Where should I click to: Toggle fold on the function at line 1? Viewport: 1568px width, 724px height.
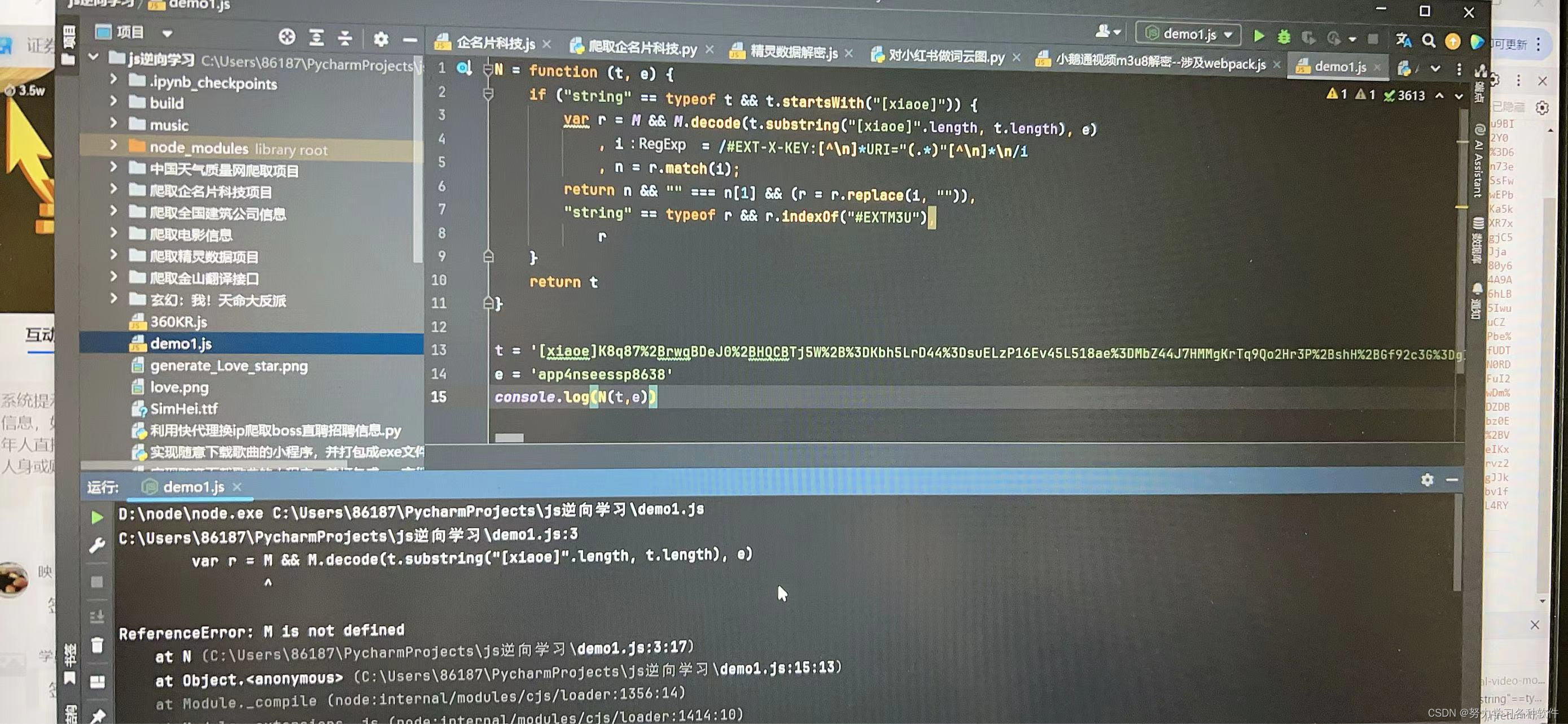point(488,71)
